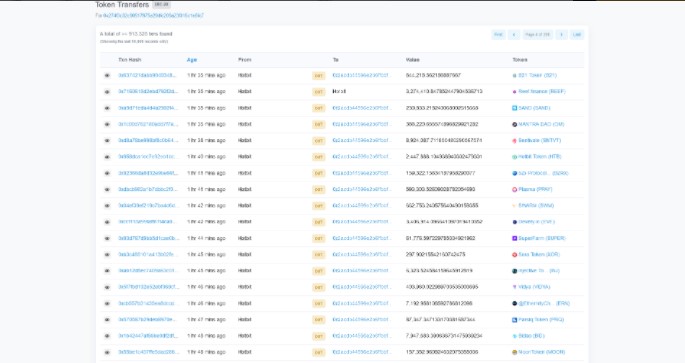
Task: Go to previous page with left arrow
Action: click(x=514, y=35)
